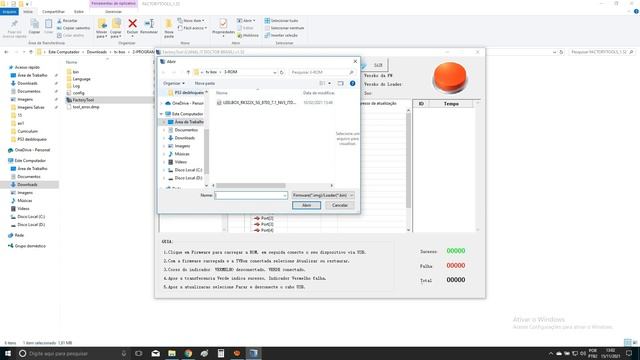
Task: Expand the Copiar para dropdown in ribbon
Action: 116,35
